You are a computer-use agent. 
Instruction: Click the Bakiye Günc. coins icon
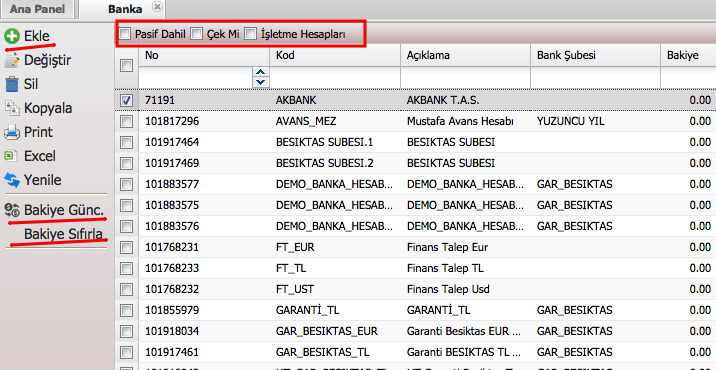click(12, 210)
